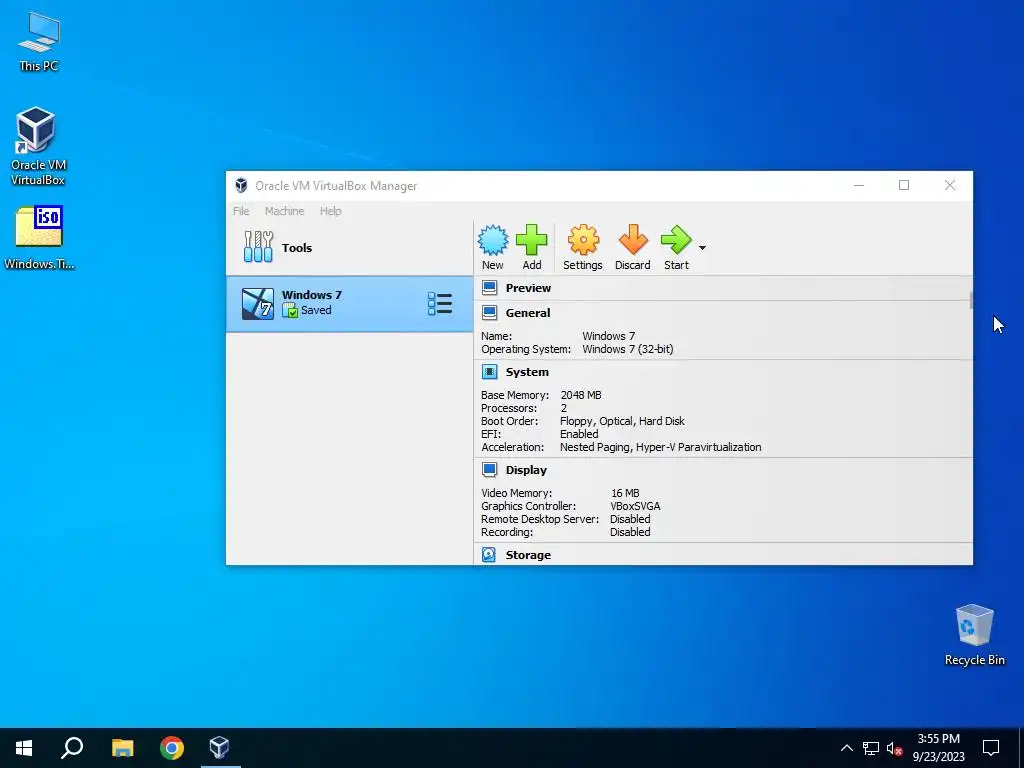Click the VirtualBox cube icon in title bar
1024x768 pixels.
tap(241, 185)
